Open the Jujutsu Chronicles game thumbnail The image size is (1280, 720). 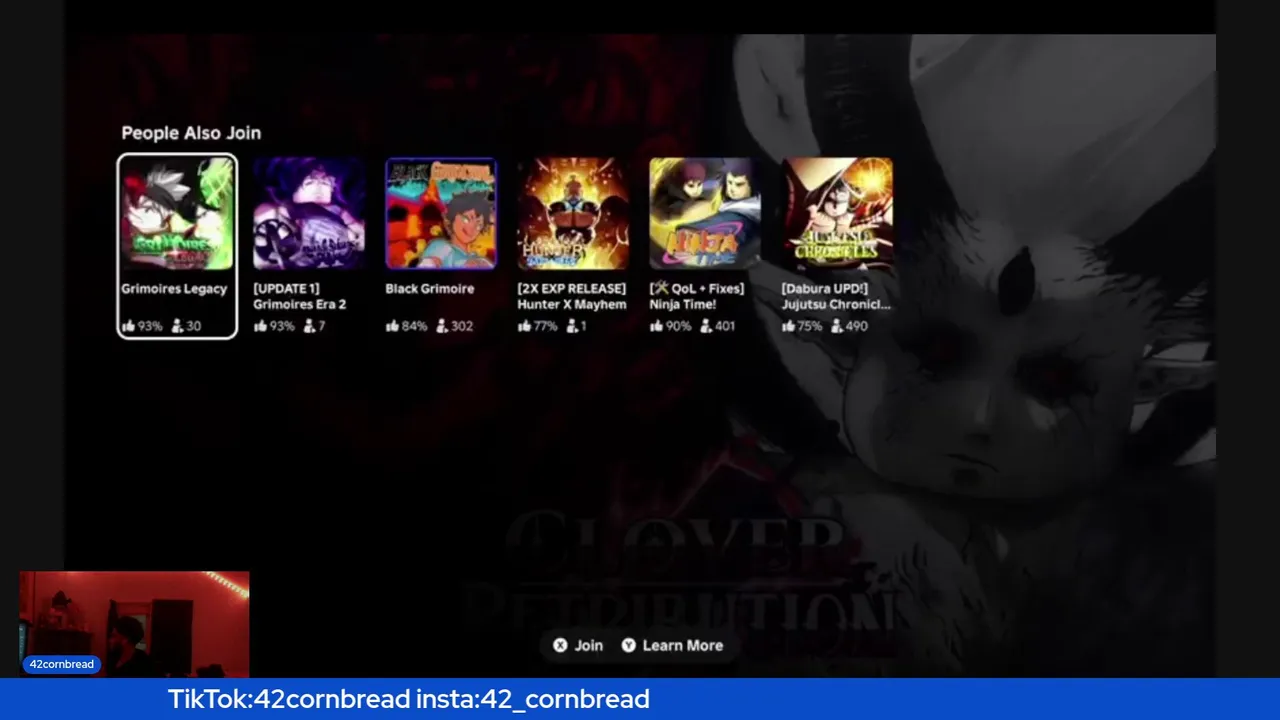tap(837, 214)
